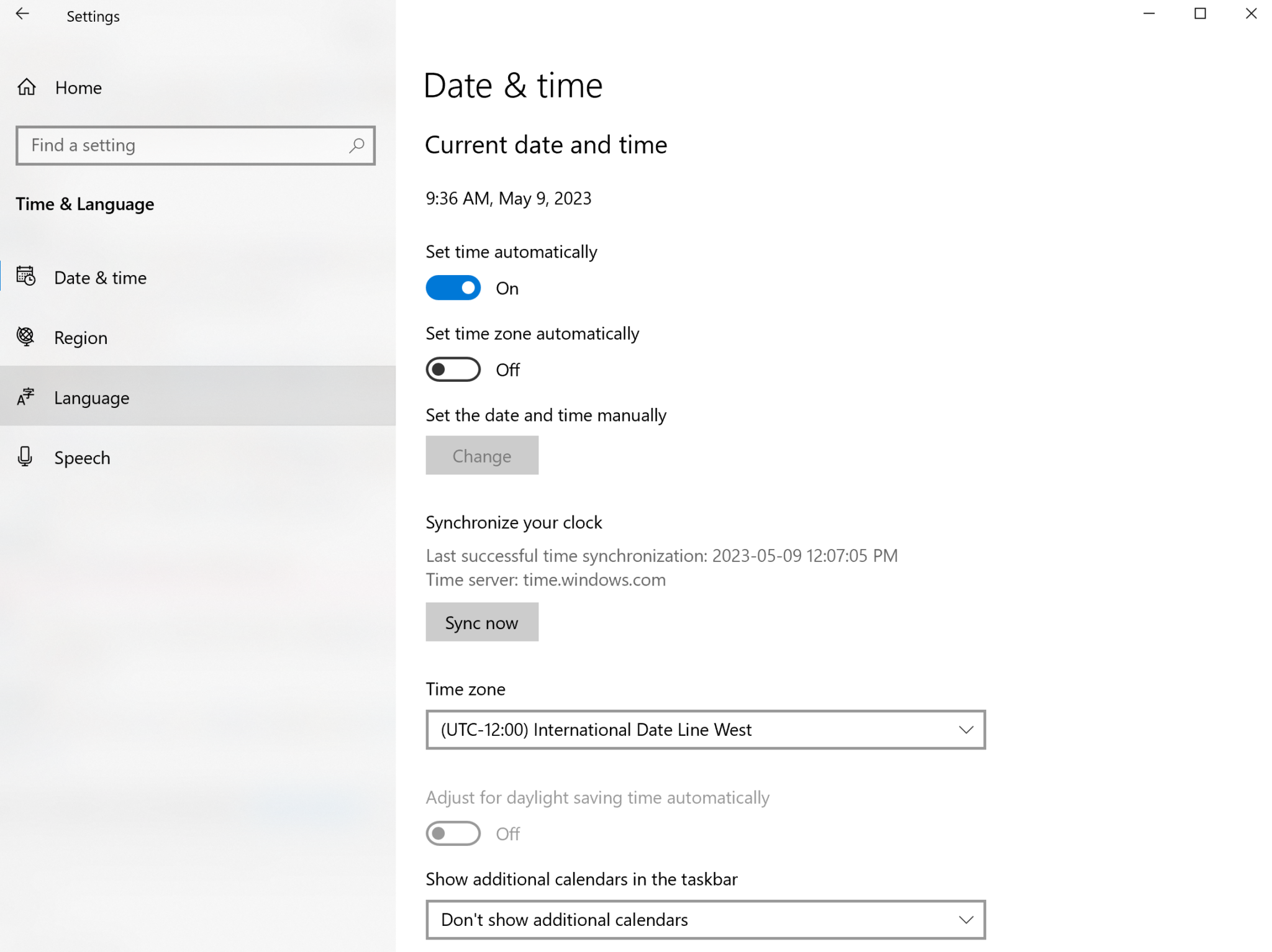The width and height of the screenshot is (1272, 952).
Task: Enable Set time zone automatically
Action: pos(453,369)
